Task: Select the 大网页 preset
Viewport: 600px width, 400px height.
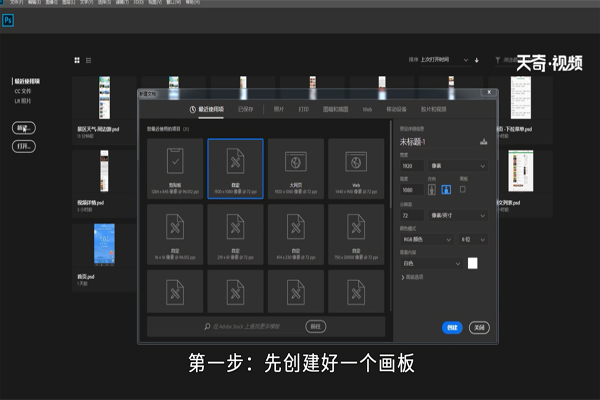Action: click(x=296, y=169)
